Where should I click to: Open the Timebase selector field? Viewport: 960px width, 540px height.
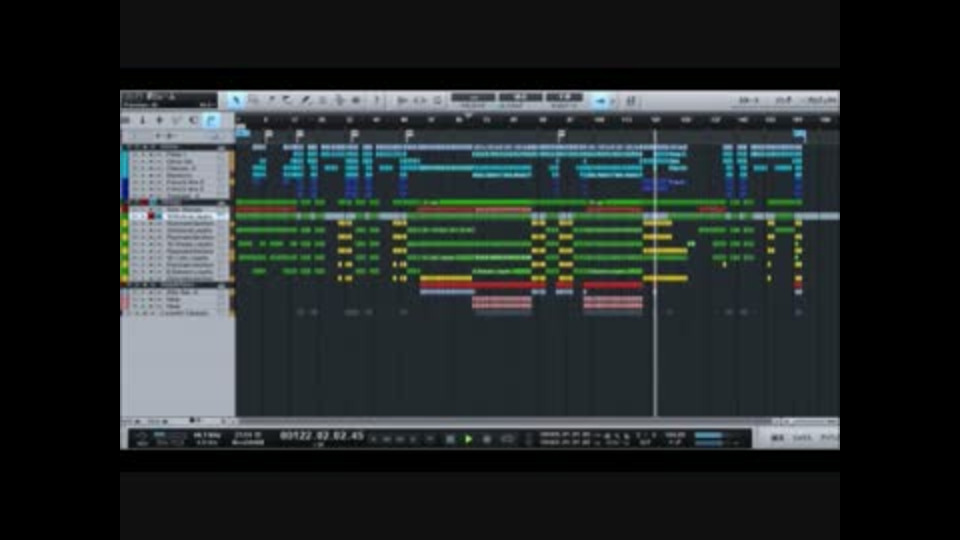point(520,97)
